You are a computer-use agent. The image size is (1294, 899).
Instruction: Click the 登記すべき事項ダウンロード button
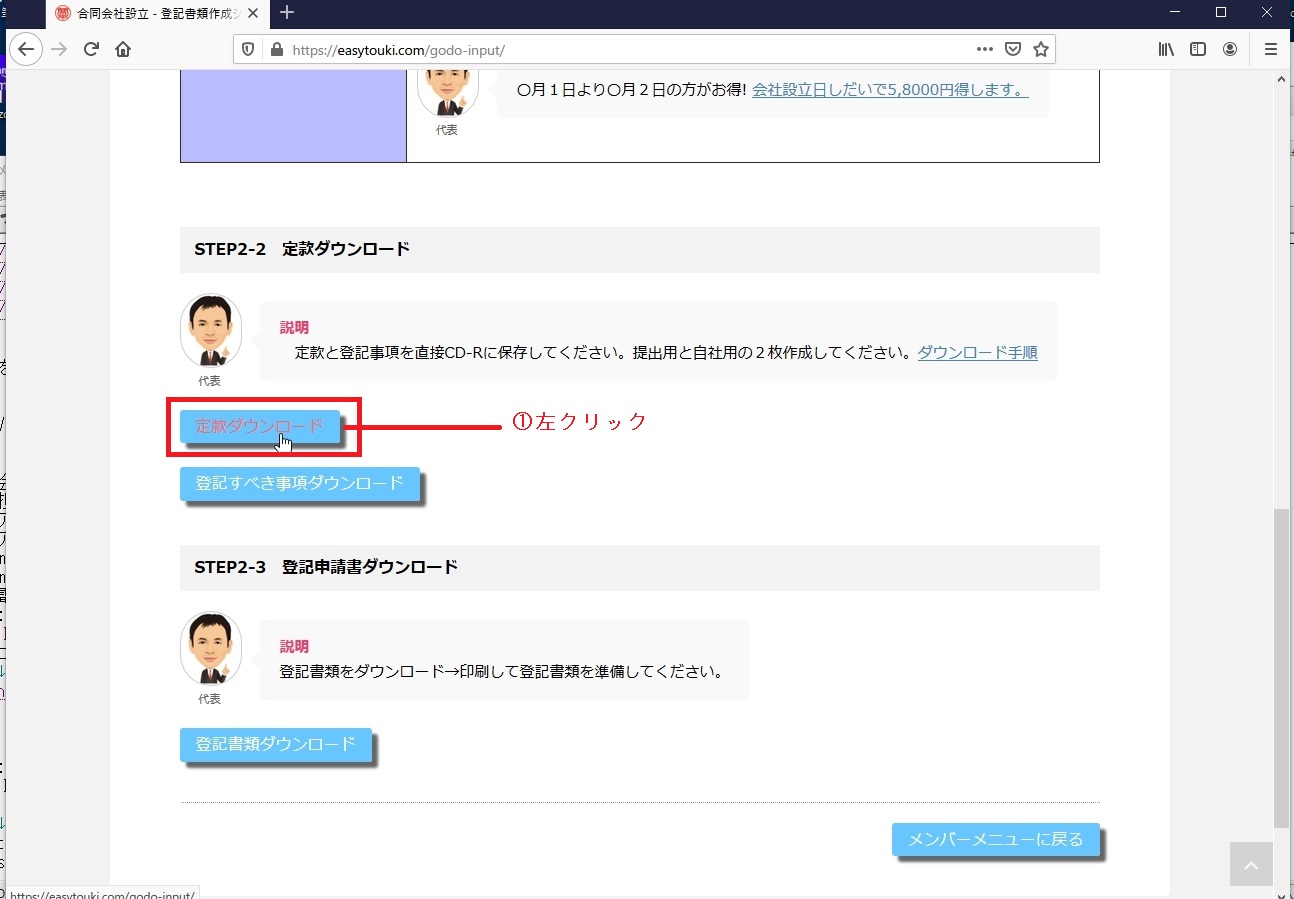(299, 484)
